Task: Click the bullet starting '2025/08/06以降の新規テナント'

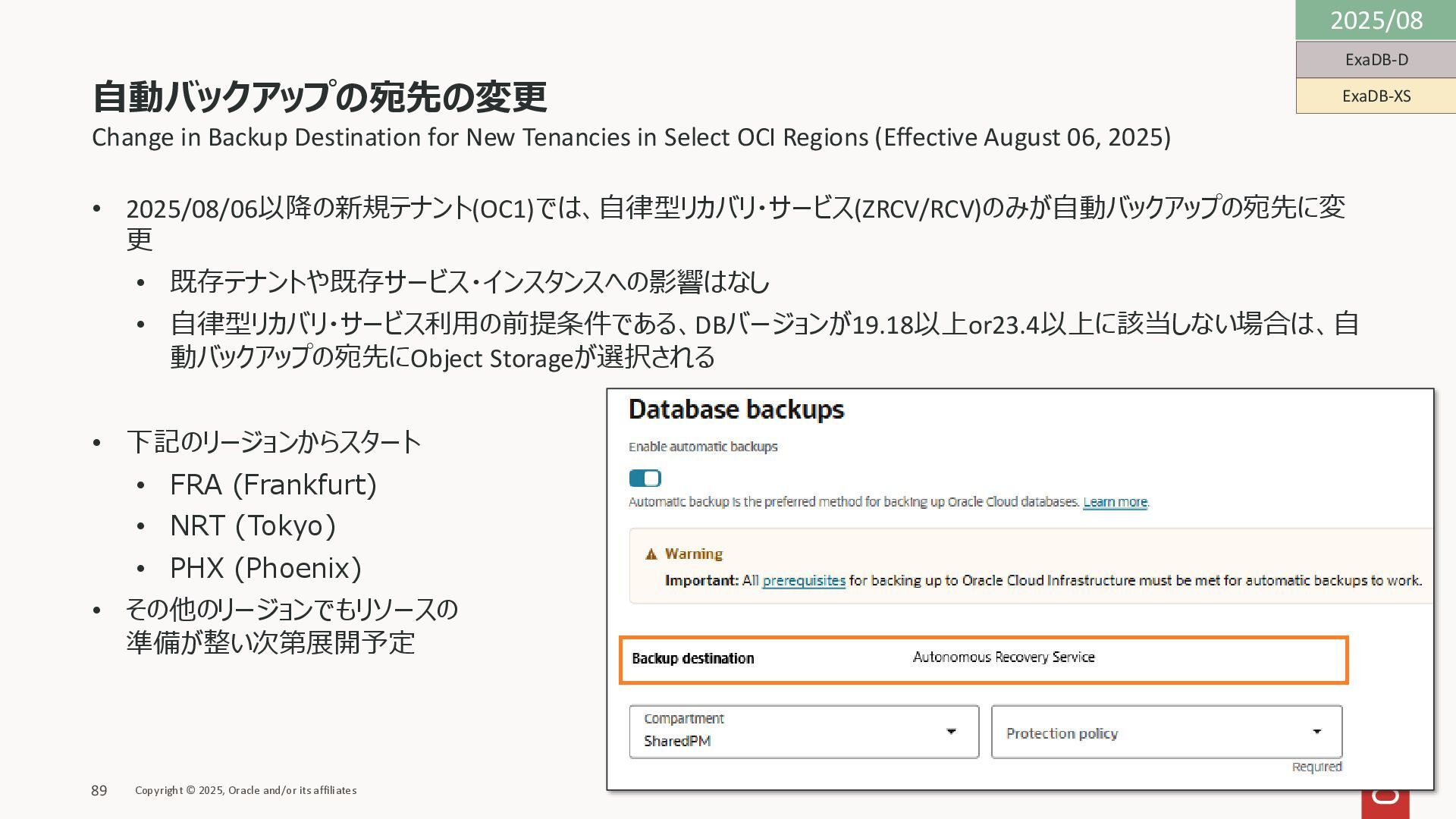Action: 736,223
